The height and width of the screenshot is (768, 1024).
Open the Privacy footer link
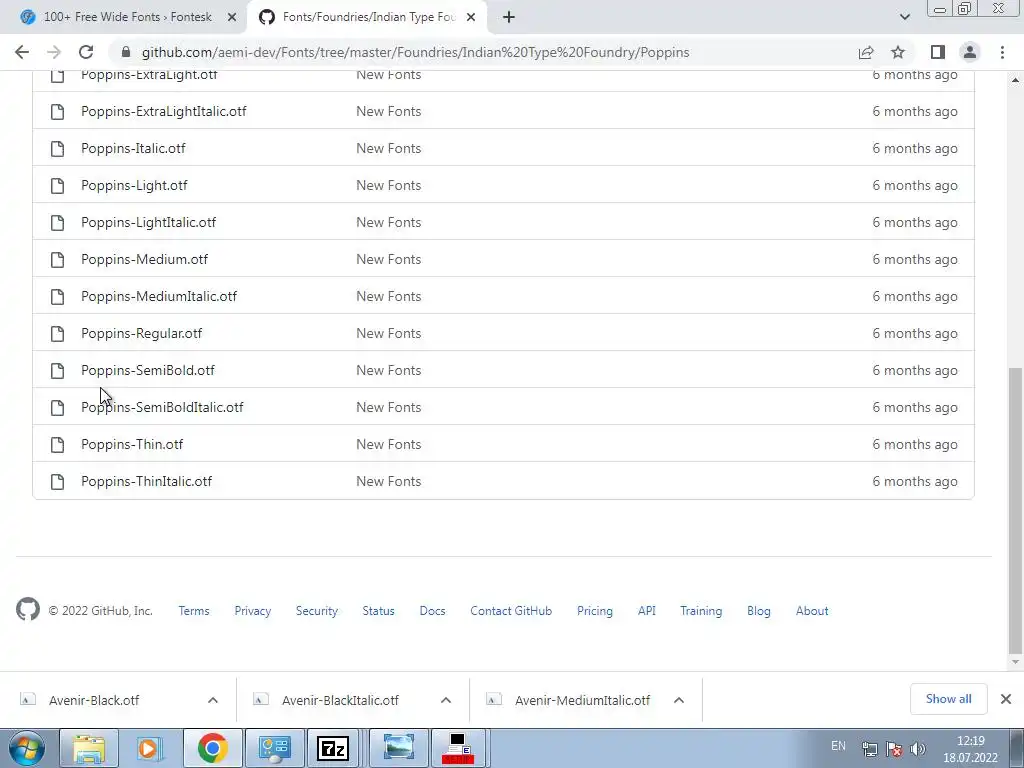click(x=253, y=611)
